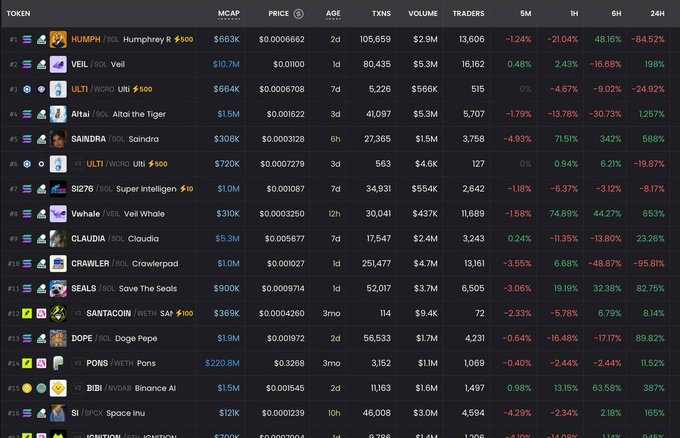This screenshot has height=438, width=680.
Task: Click Solana chain icon in CRAWLER row
Action: click(x=27, y=264)
